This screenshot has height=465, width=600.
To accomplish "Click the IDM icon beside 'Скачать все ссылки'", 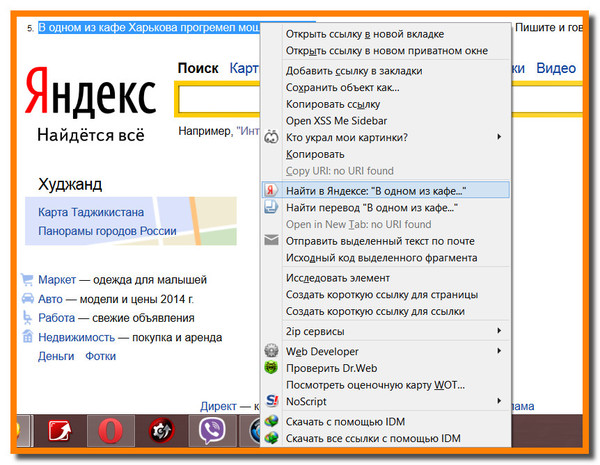I will click(x=271, y=438).
